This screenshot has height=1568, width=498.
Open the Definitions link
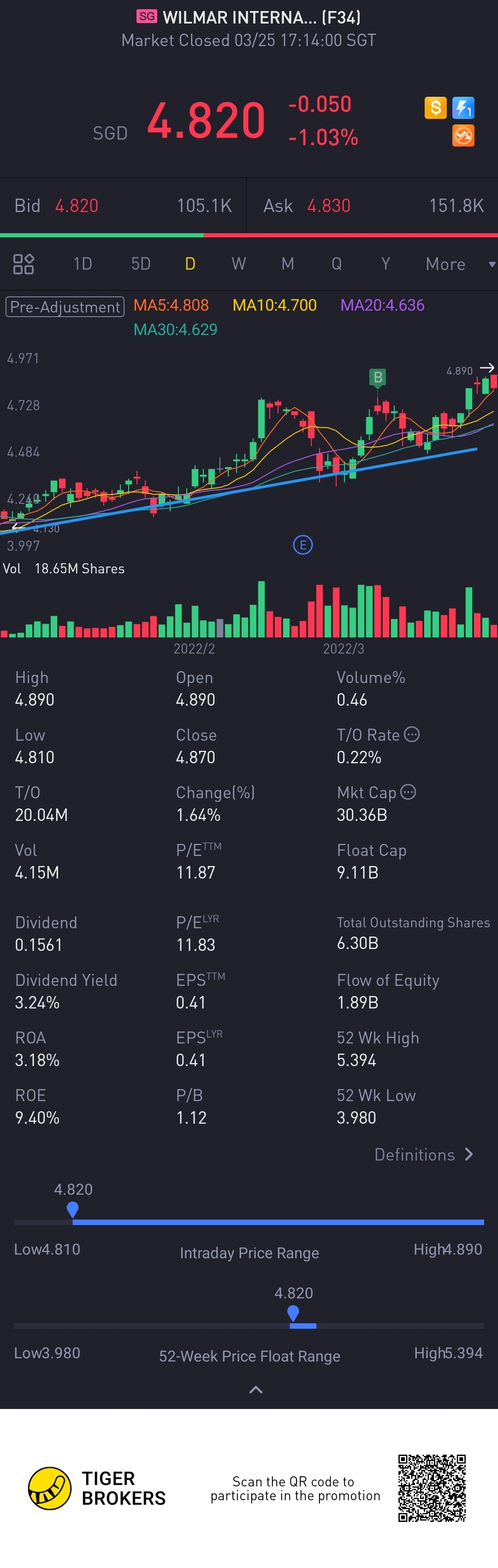[423, 1155]
